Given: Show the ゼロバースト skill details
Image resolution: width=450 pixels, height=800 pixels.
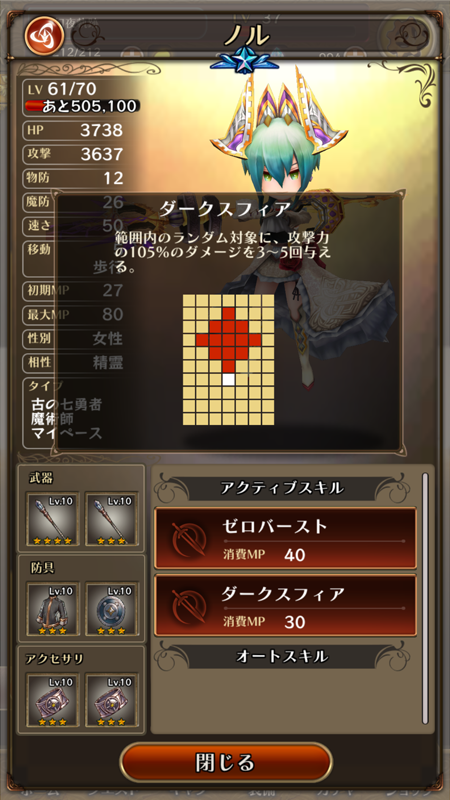Looking at the screenshot, I should [286, 538].
